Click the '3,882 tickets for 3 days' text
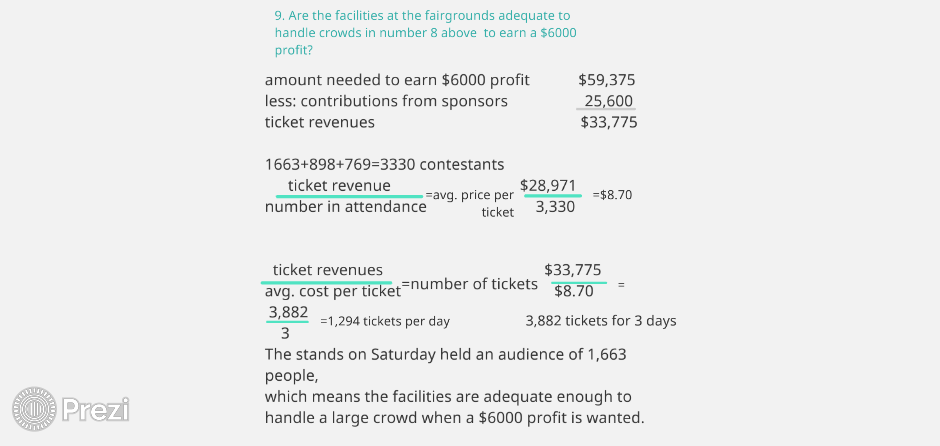The width and height of the screenshot is (940, 446). tap(601, 321)
